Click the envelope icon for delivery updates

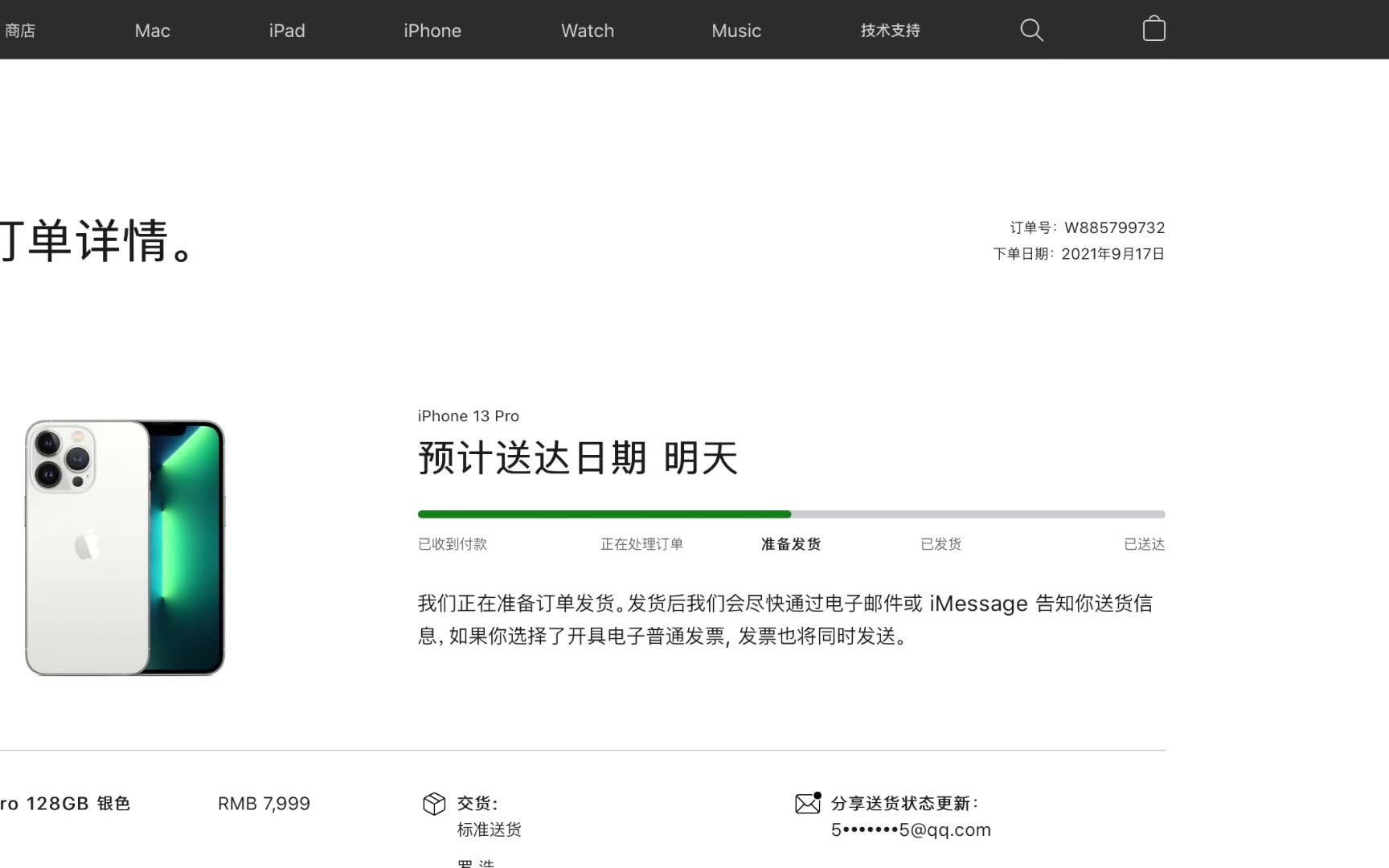point(808,803)
